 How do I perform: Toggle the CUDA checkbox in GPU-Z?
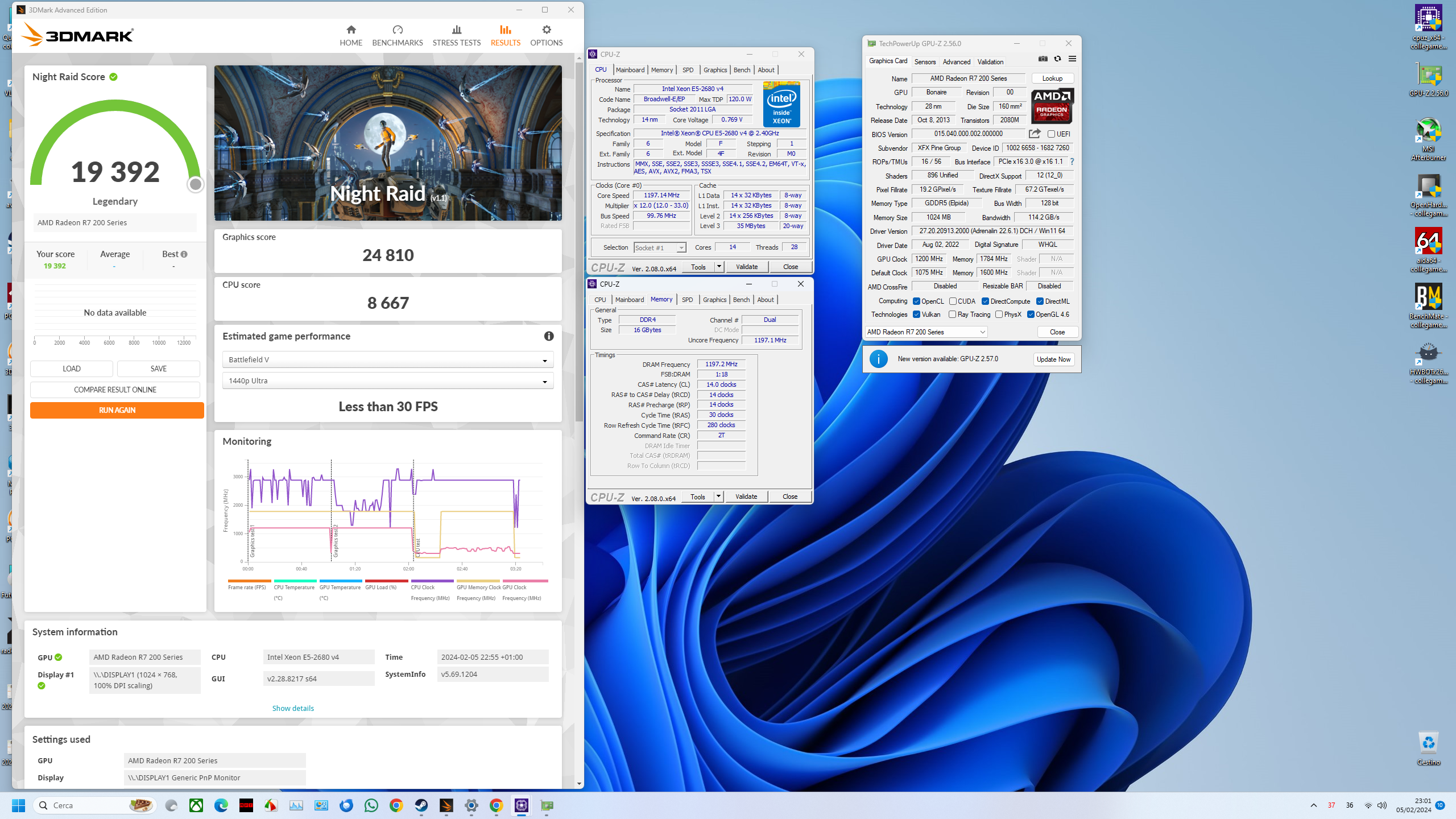953,301
